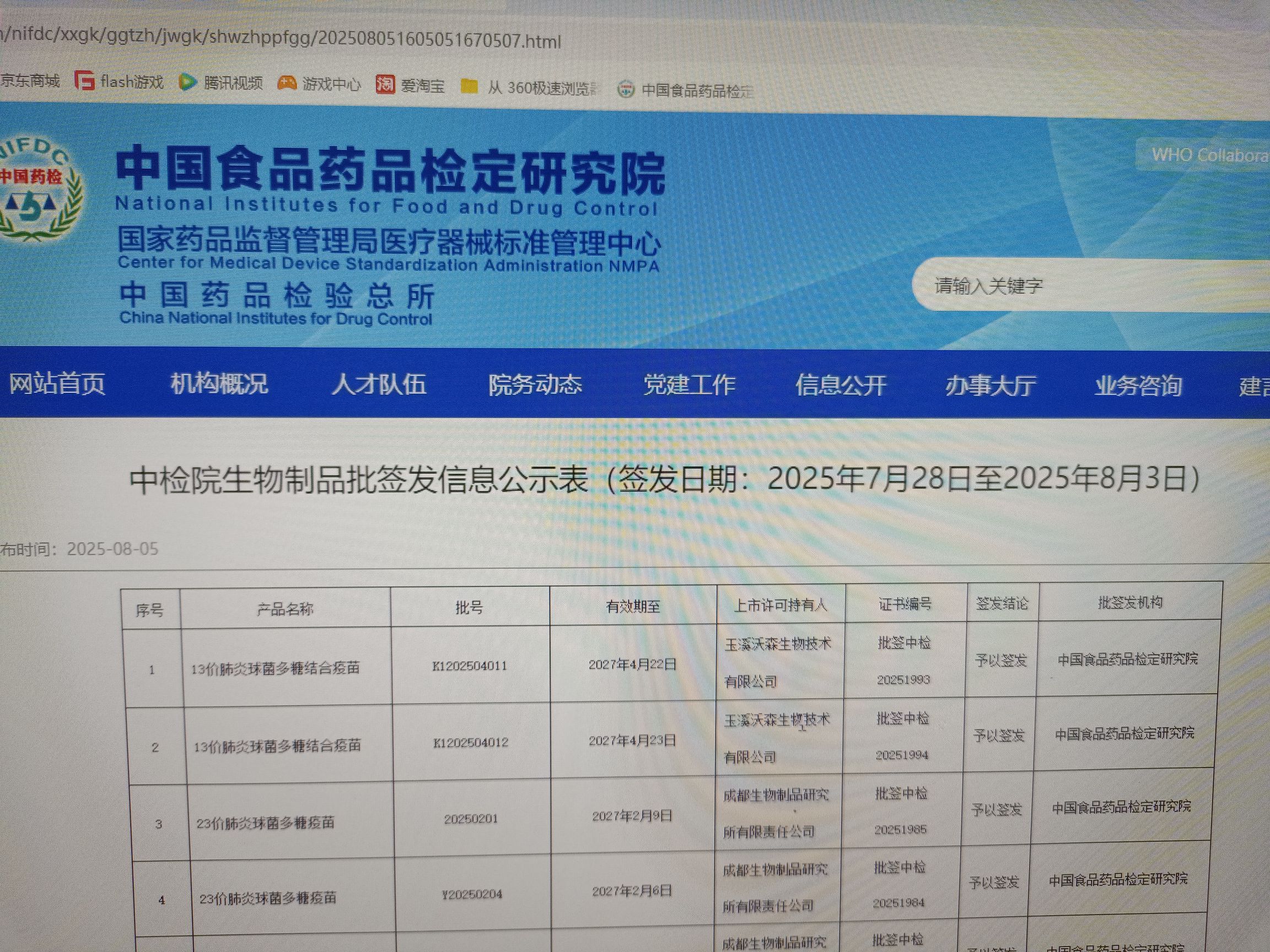Click certificate number 20251994
This screenshot has width=1270, height=952.
tap(902, 755)
